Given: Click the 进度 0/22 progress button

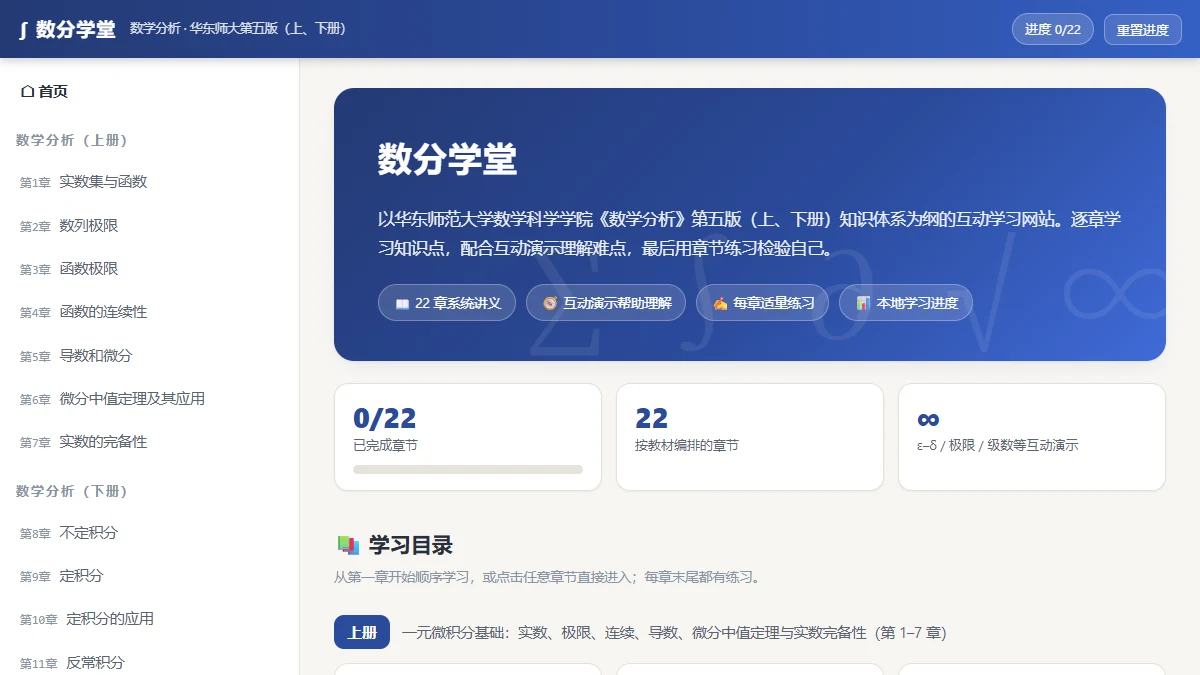Looking at the screenshot, I should click(1053, 29).
